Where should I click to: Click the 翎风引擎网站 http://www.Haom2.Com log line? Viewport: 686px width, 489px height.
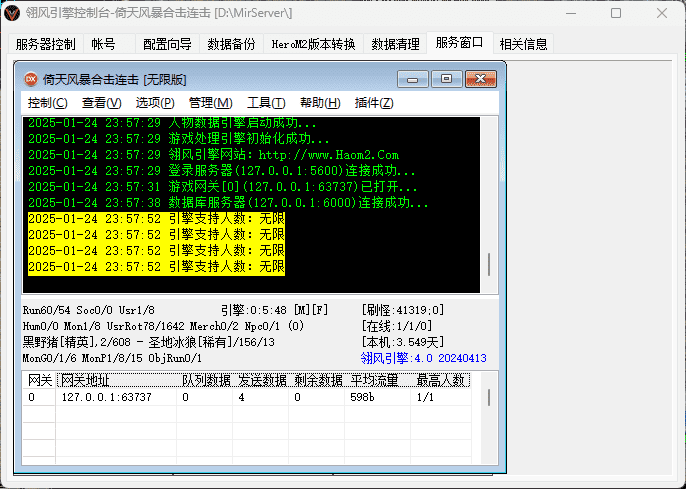pyautogui.click(x=214, y=155)
